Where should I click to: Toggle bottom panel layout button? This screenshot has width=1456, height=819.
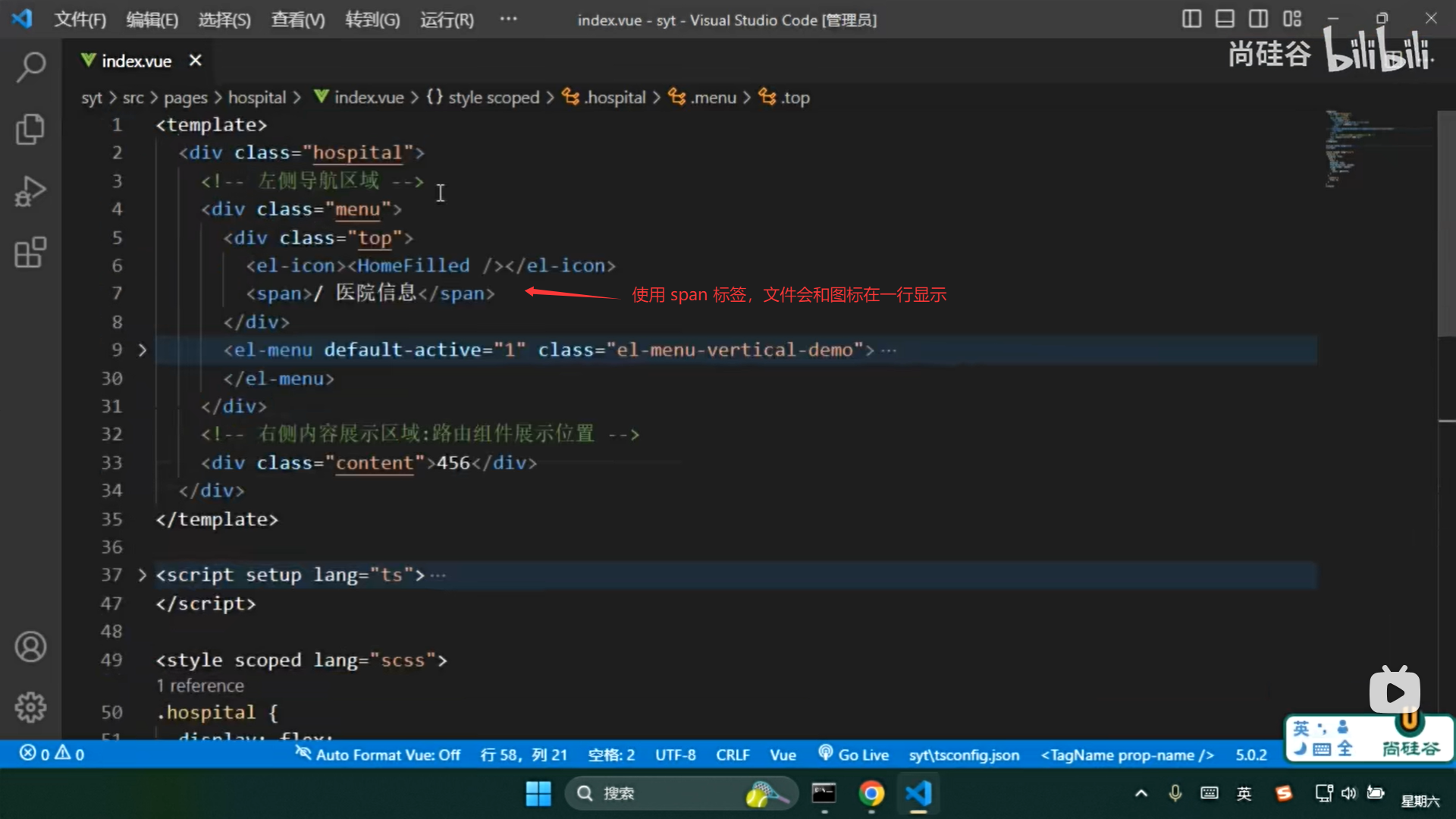click(1225, 19)
